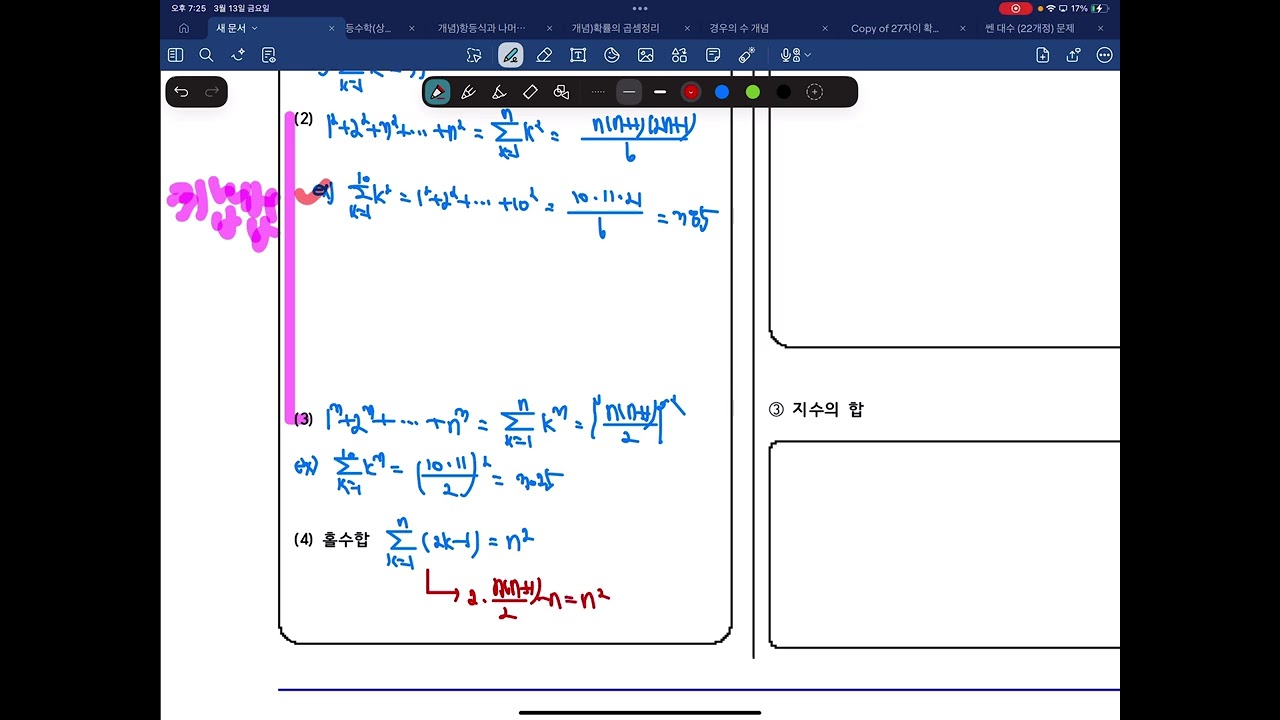Tap the multitasking three dots at top
The height and width of the screenshot is (720, 1280).
click(640, 8)
